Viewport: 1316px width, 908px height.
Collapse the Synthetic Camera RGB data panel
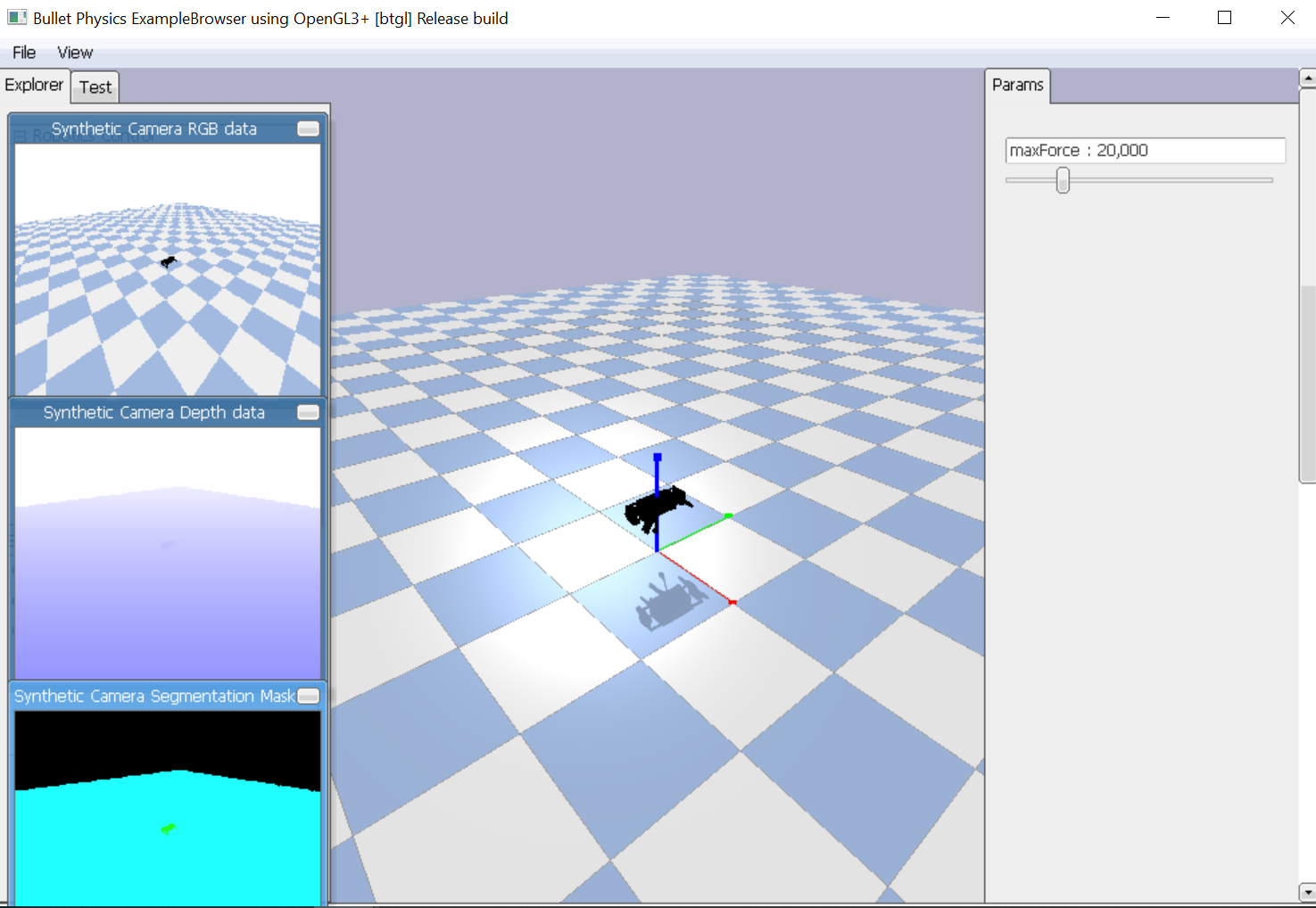click(308, 128)
